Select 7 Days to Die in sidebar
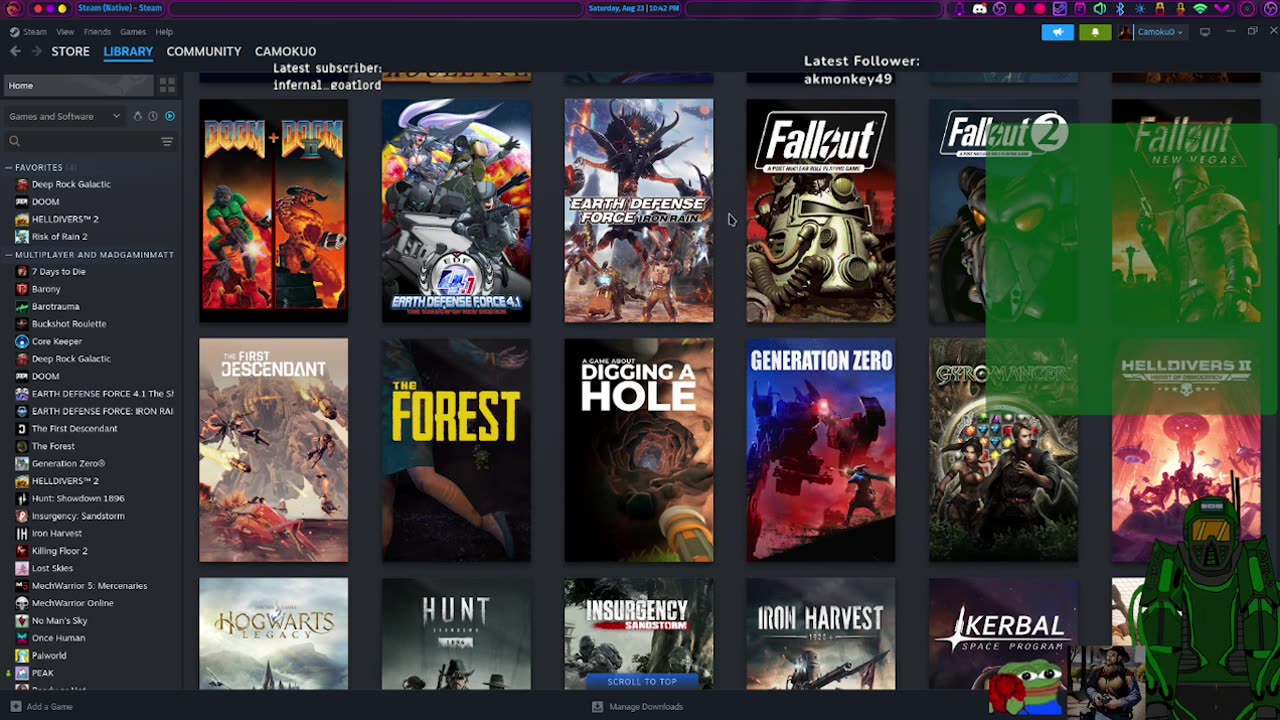This screenshot has height=720, width=1280. pos(58,272)
